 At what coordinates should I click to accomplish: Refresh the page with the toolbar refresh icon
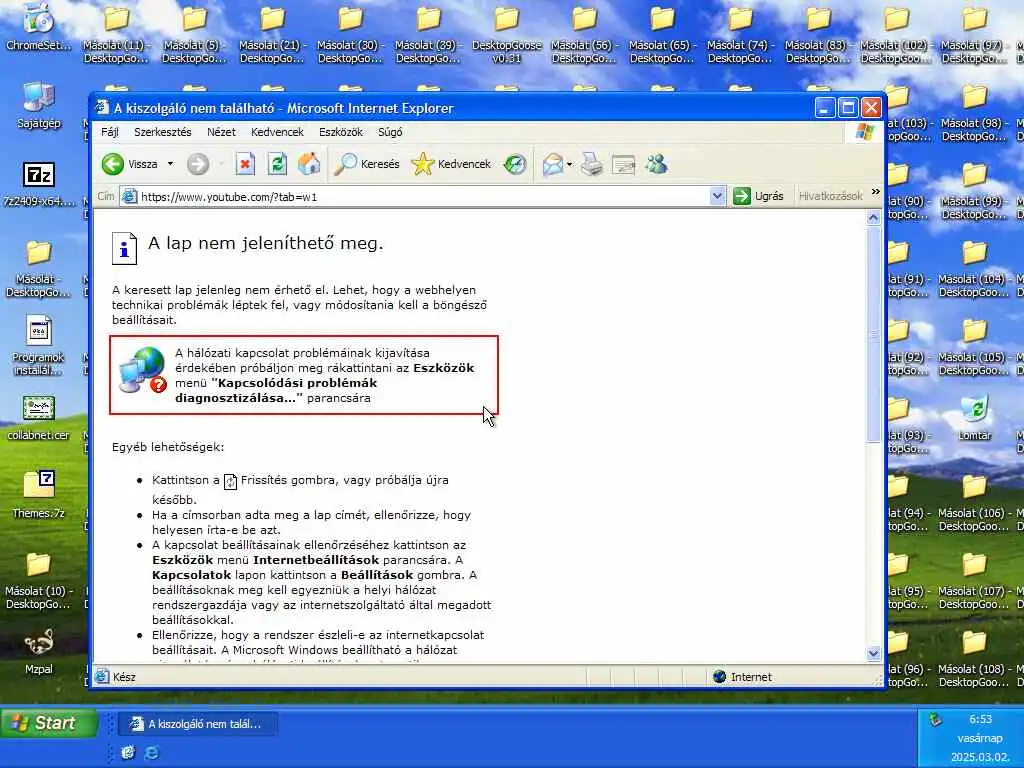tap(277, 164)
